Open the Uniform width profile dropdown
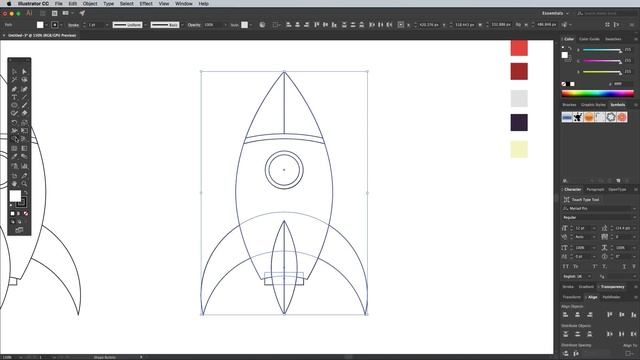Image resolution: width=640 pixels, height=360 pixels. [145, 25]
